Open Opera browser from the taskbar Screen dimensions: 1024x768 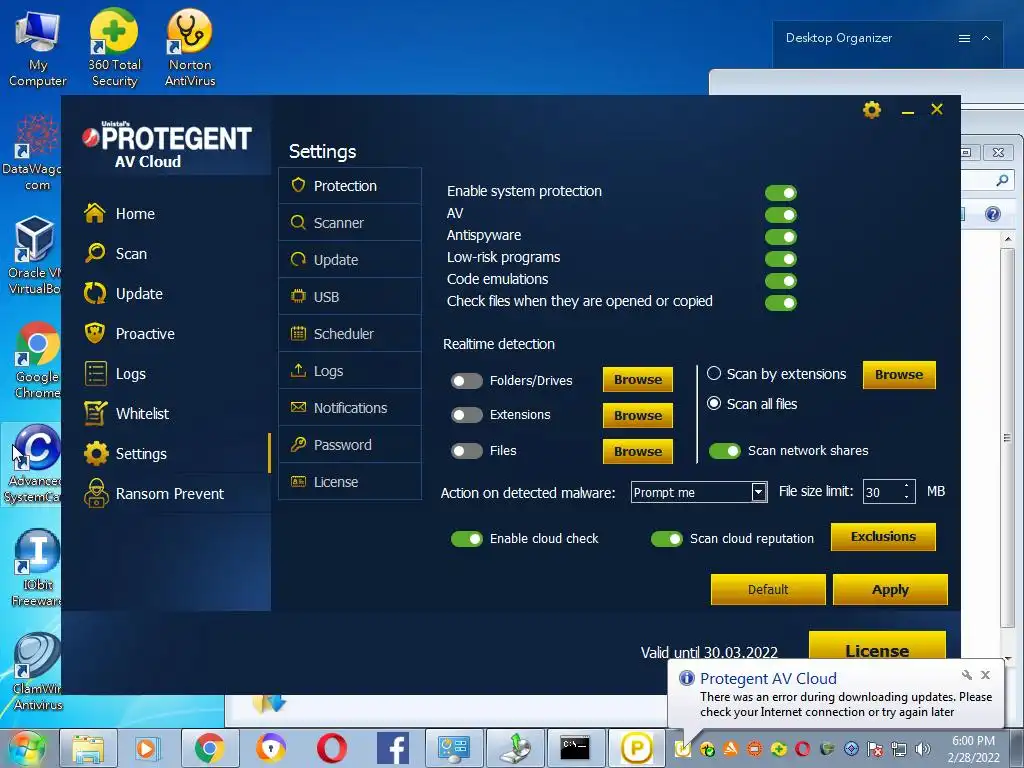pyautogui.click(x=332, y=748)
